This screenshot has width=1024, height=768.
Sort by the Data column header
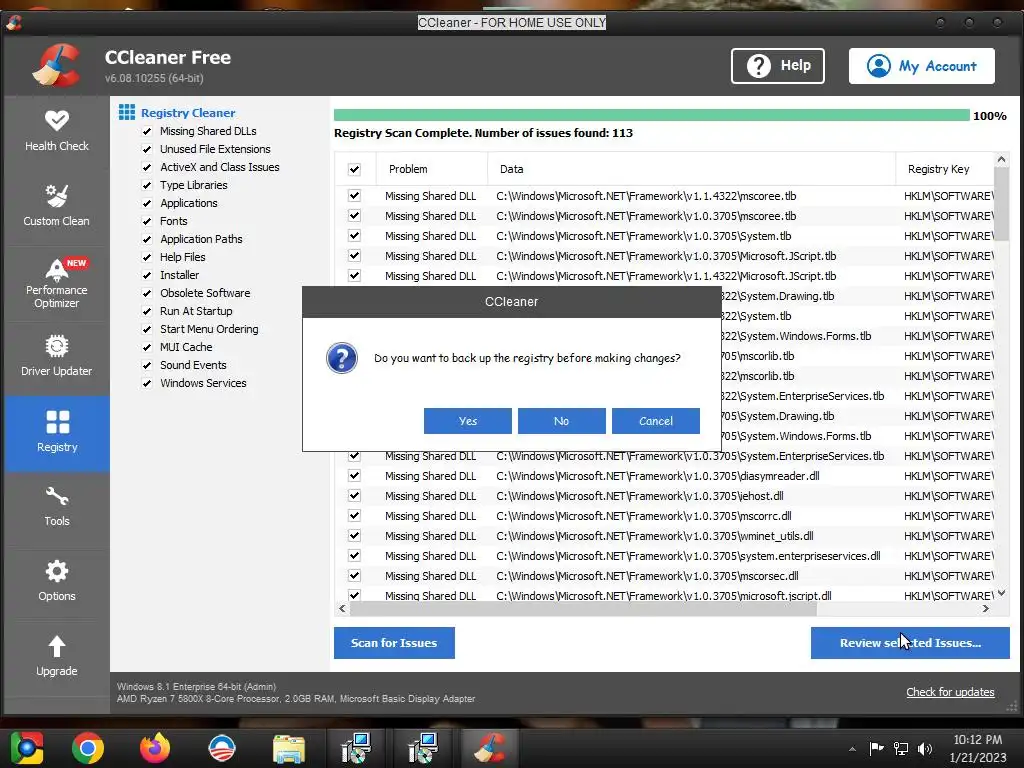691,169
